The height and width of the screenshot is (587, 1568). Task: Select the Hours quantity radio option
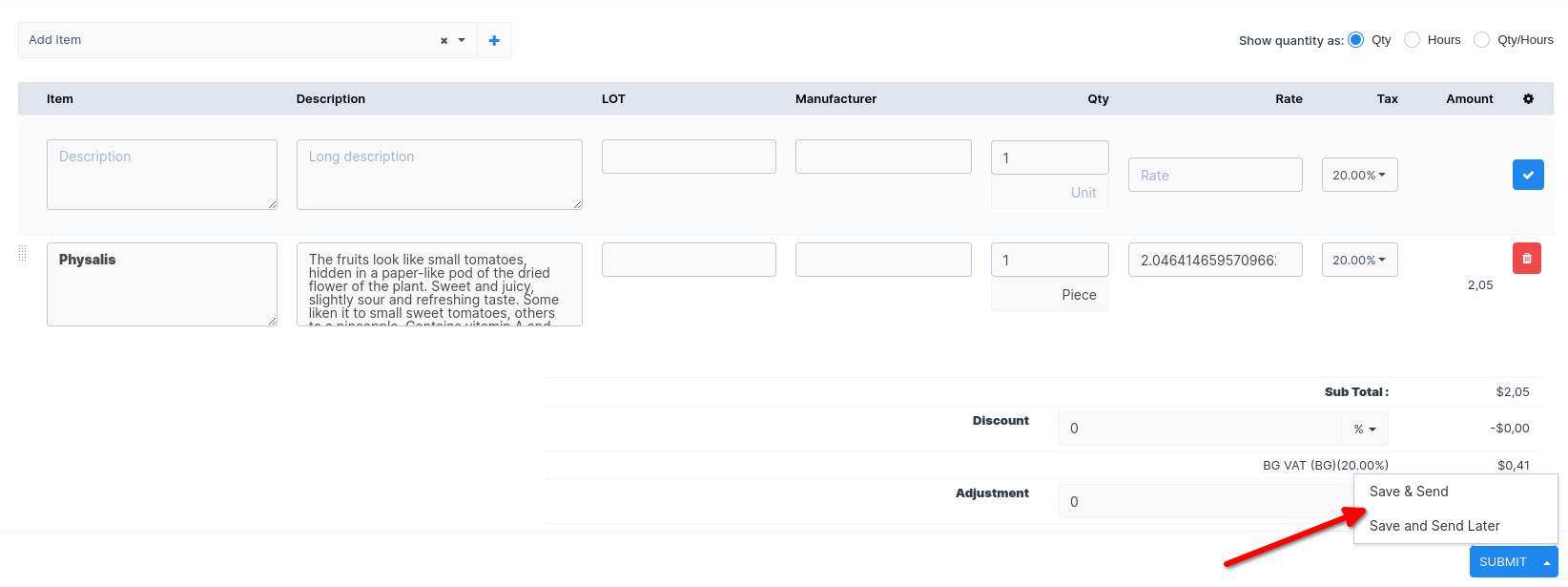(1412, 39)
